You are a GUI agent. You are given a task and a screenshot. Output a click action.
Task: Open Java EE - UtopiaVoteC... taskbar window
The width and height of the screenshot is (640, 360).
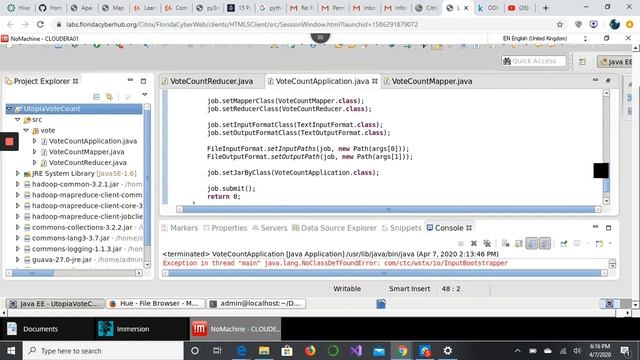[x=55, y=304]
